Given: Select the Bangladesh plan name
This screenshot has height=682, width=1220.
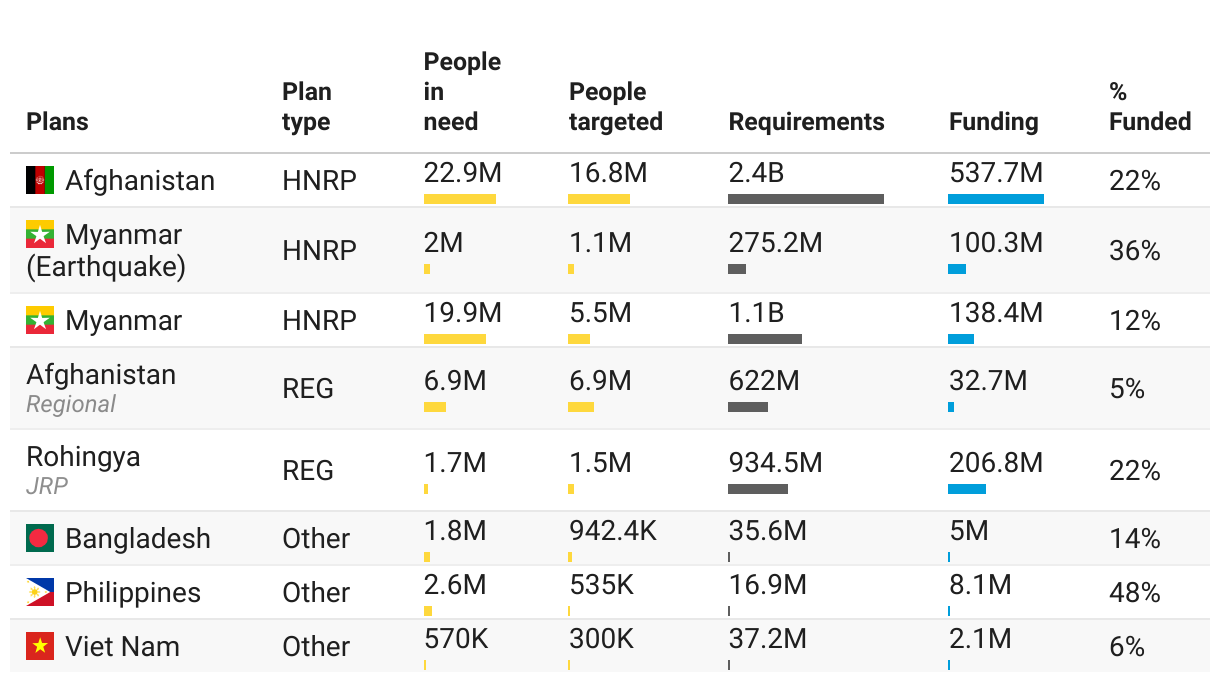Looking at the screenshot, I should tap(138, 538).
